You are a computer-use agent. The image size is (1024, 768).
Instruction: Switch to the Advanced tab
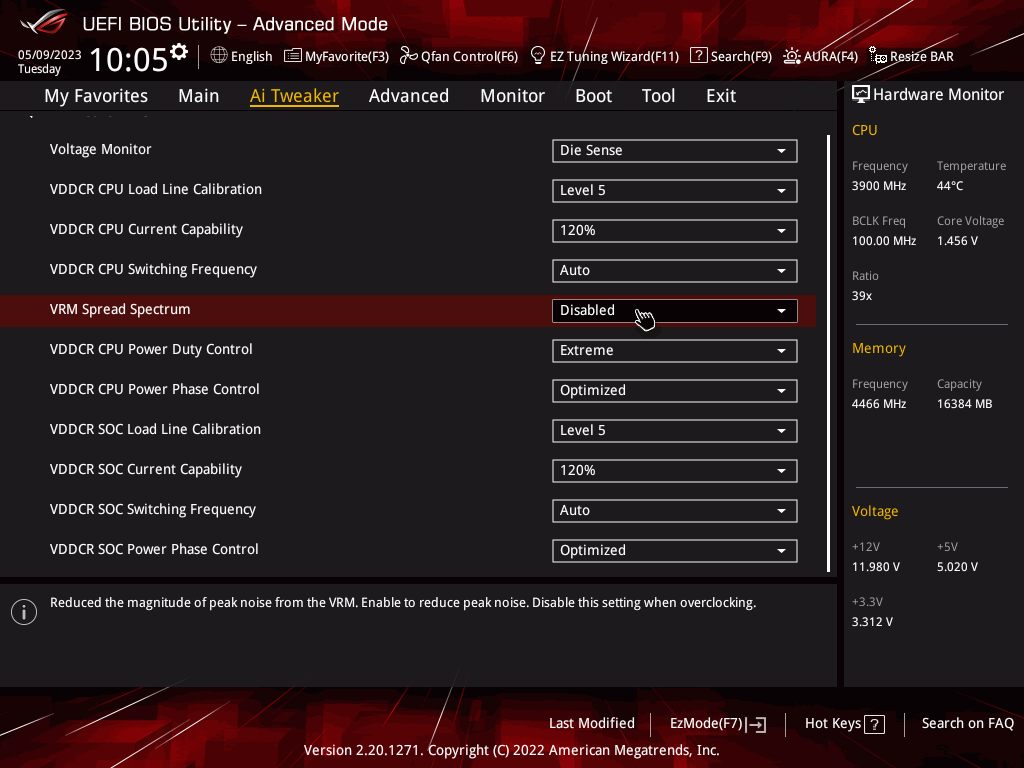[x=408, y=96]
